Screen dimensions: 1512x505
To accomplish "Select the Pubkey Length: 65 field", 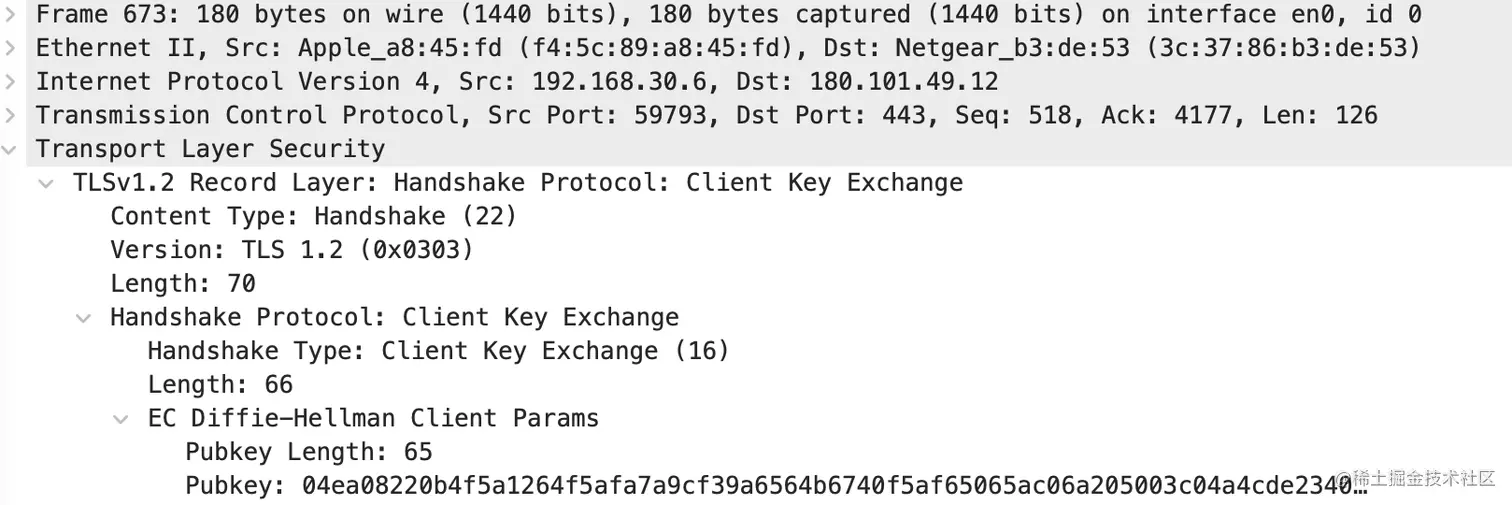I will pos(309,452).
